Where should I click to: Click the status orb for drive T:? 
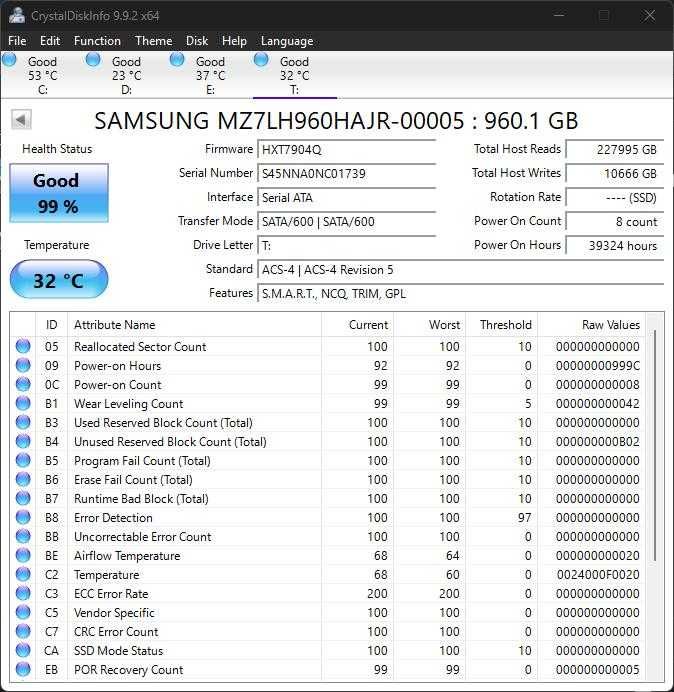coord(261,60)
